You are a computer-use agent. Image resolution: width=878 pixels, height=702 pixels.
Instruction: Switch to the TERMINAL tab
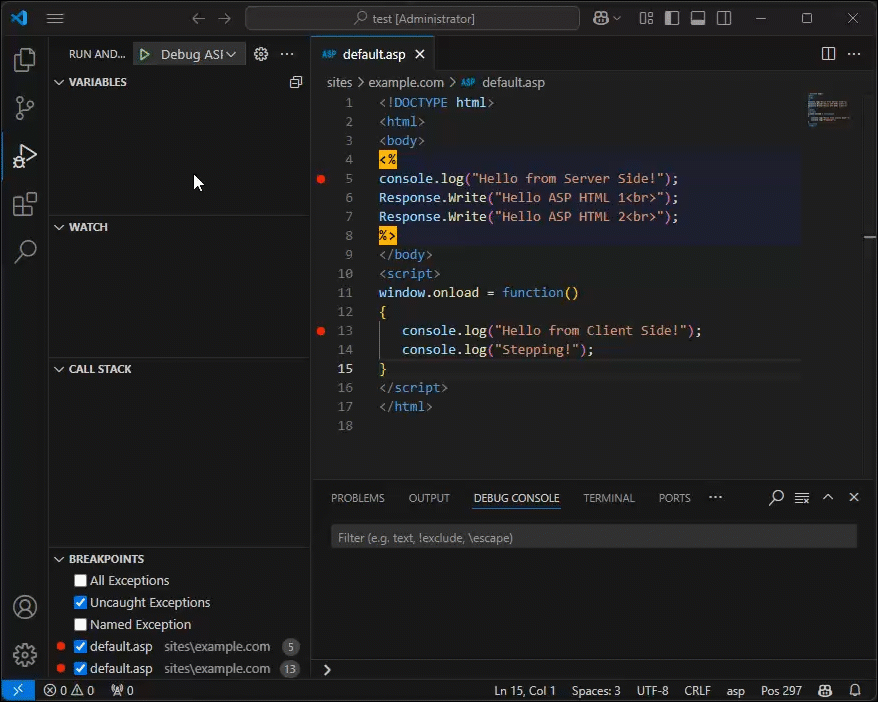(x=609, y=497)
